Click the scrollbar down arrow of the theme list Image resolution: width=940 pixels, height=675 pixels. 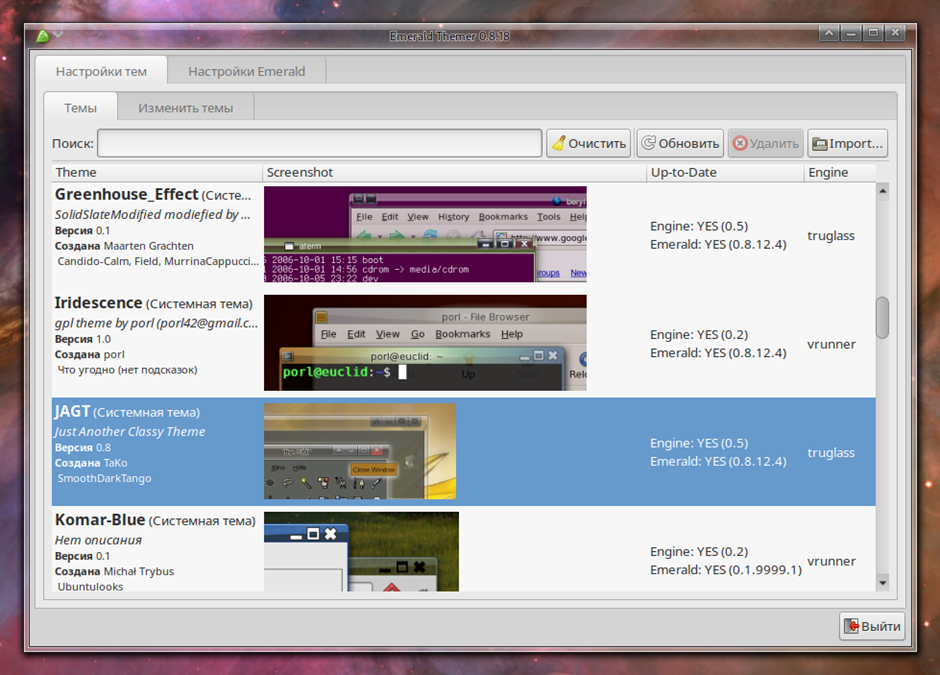pyautogui.click(x=882, y=583)
